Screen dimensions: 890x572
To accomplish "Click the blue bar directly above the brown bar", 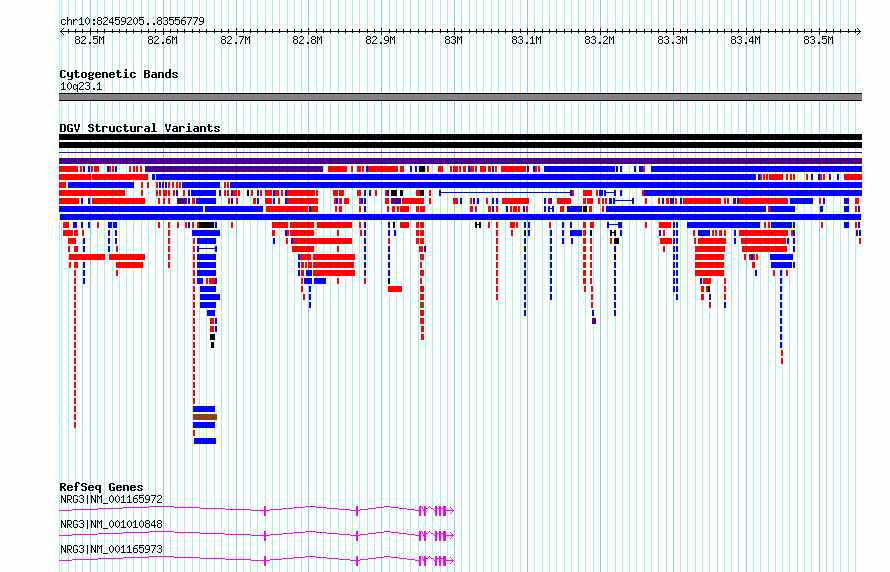I will (x=204, y=409).
